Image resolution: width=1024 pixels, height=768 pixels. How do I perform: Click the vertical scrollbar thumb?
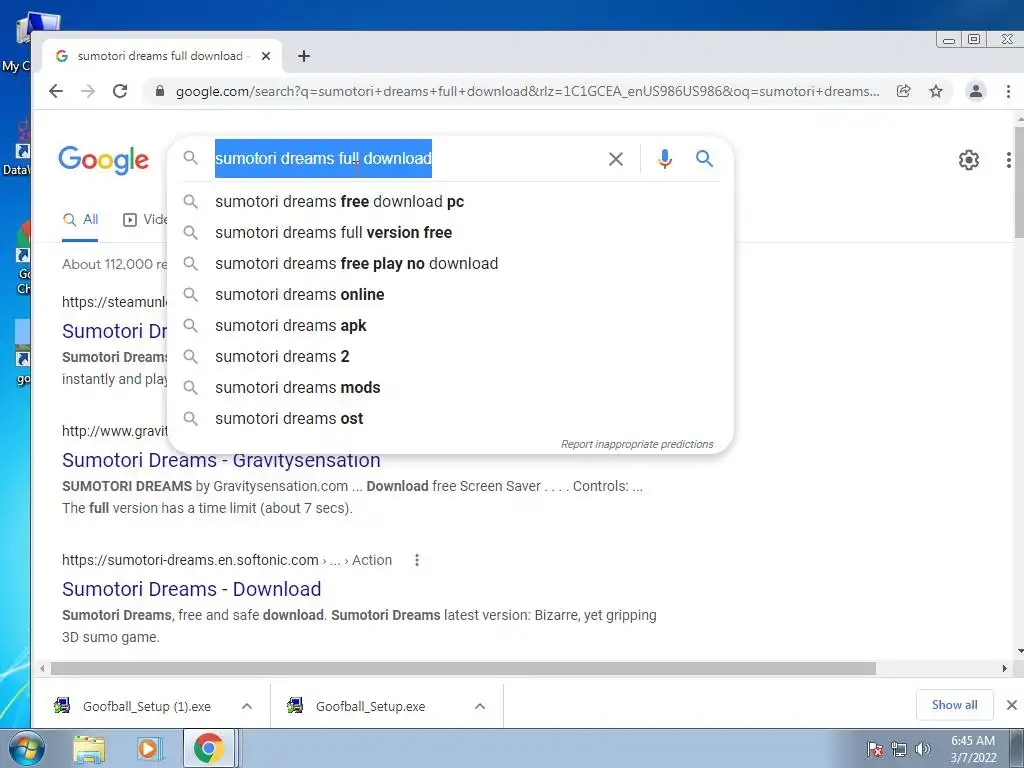click(1019, 184)
